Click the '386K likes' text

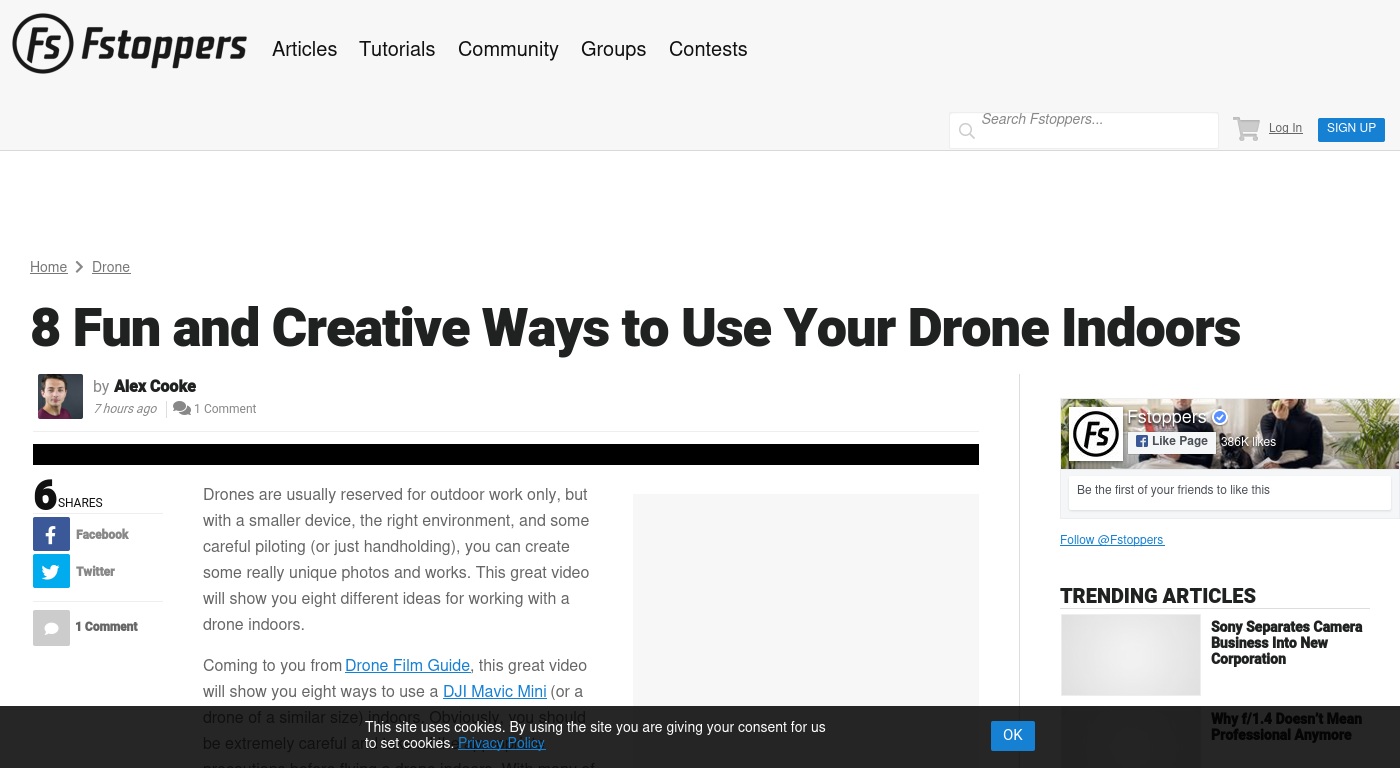click(1248, 442)
